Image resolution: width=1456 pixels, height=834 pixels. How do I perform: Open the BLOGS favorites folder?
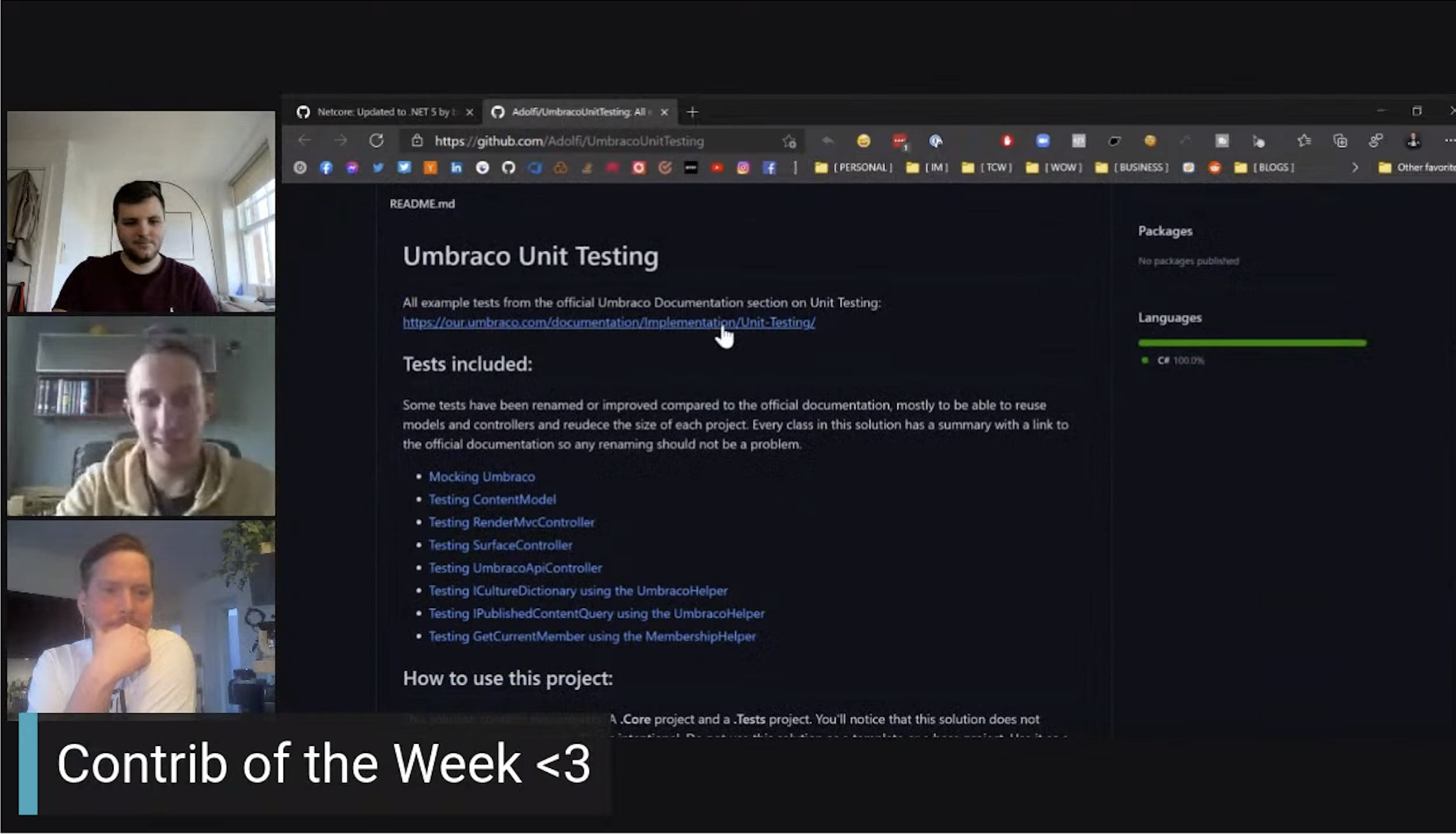(1264, 168)
